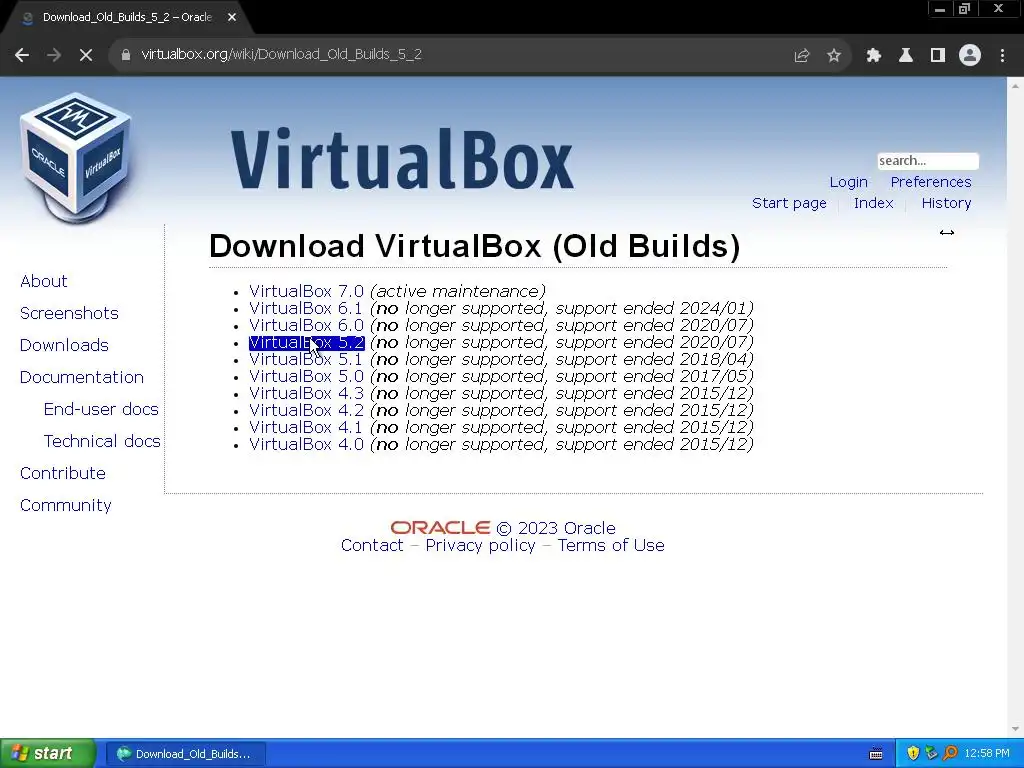Image resolution: width=1024 pixels, height=768 pixels.
Task: Open the extensions puzzle icon
Action: point(873,56)
